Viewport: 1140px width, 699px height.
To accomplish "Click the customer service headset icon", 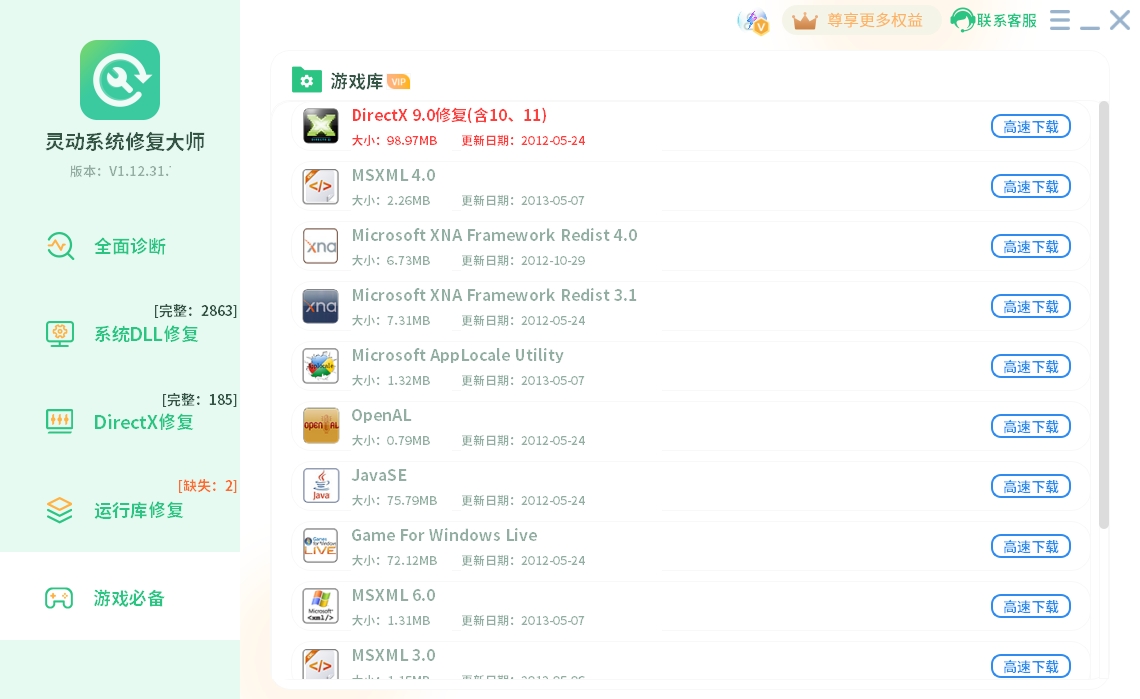I will click(963, 20).
